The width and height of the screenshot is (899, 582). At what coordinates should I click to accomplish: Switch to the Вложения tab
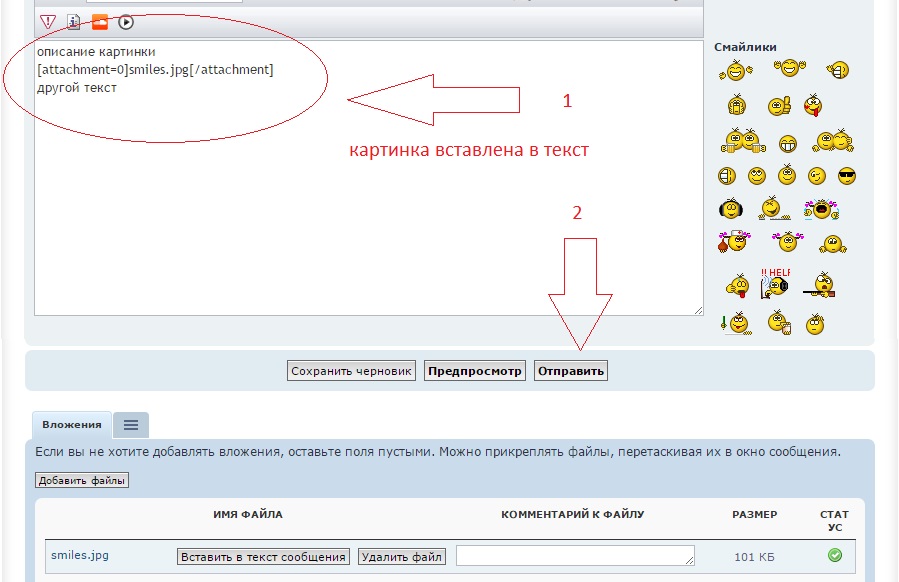71,425
